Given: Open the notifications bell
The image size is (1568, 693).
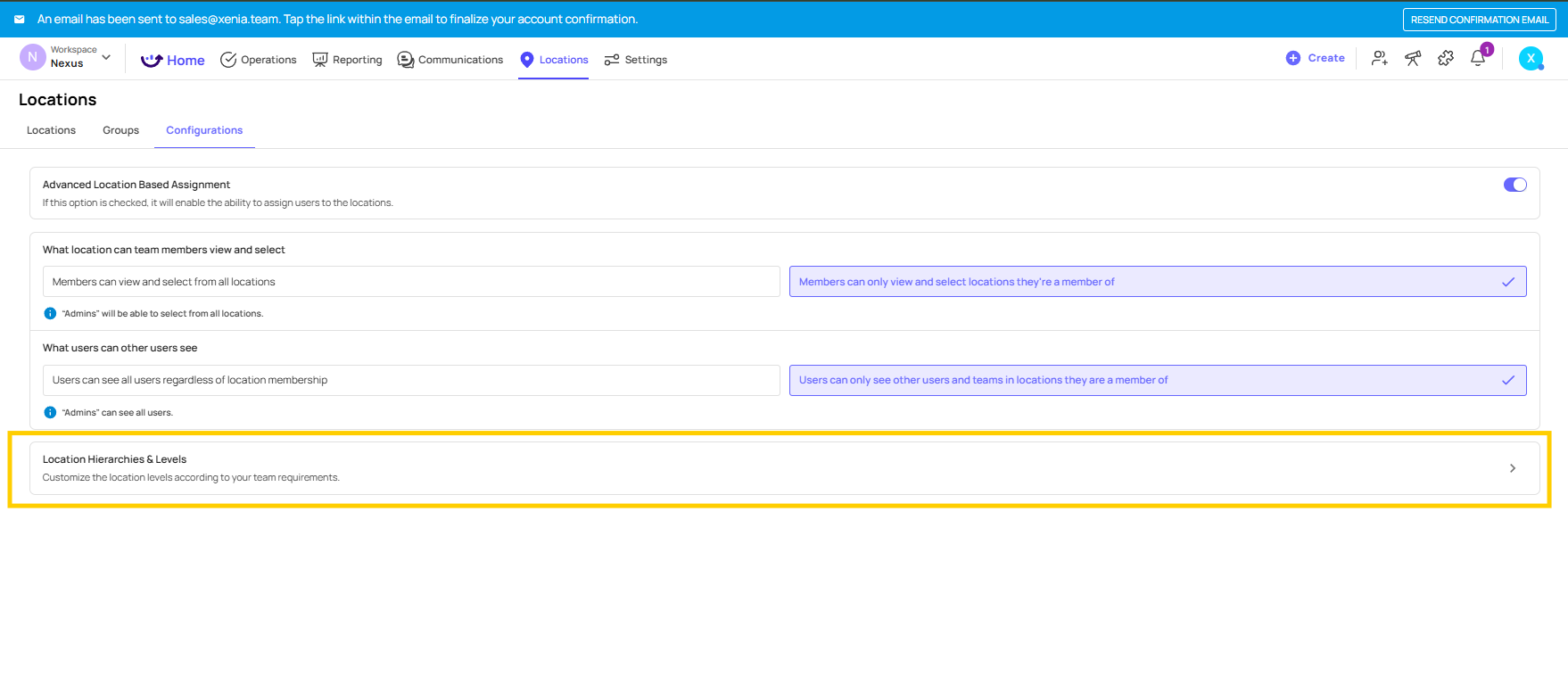Looking at the screenshot, I should coord(1478,59).
